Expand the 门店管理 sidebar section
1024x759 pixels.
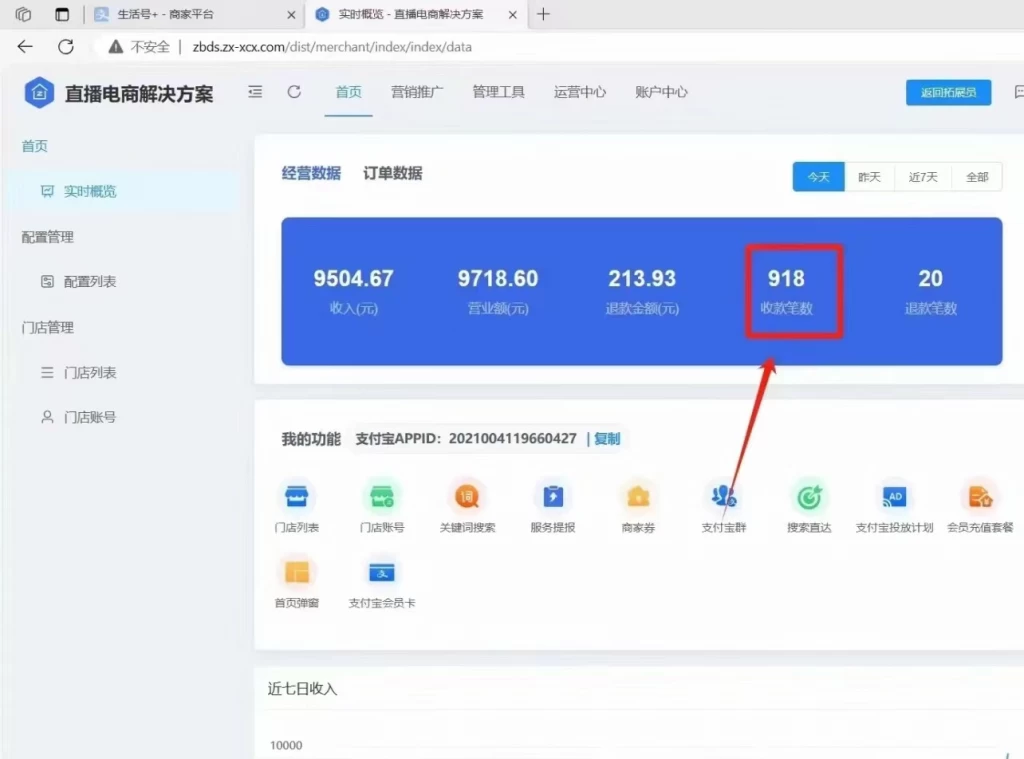tap(50, 327)
